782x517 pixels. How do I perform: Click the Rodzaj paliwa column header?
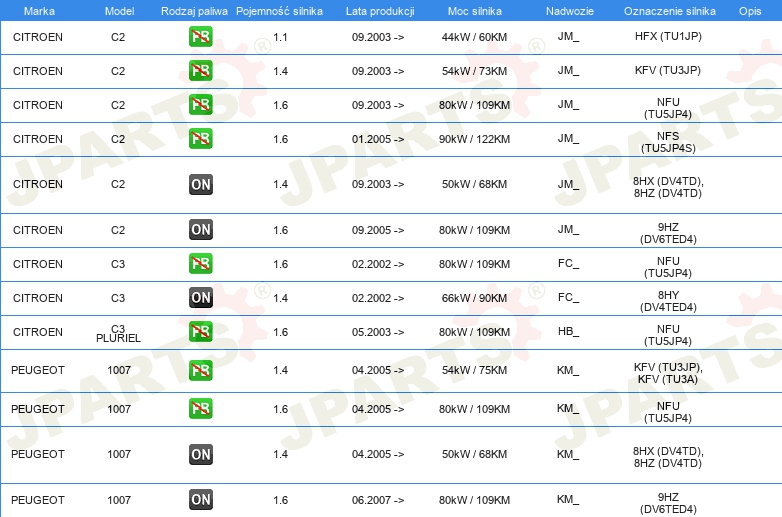point(194,11)
